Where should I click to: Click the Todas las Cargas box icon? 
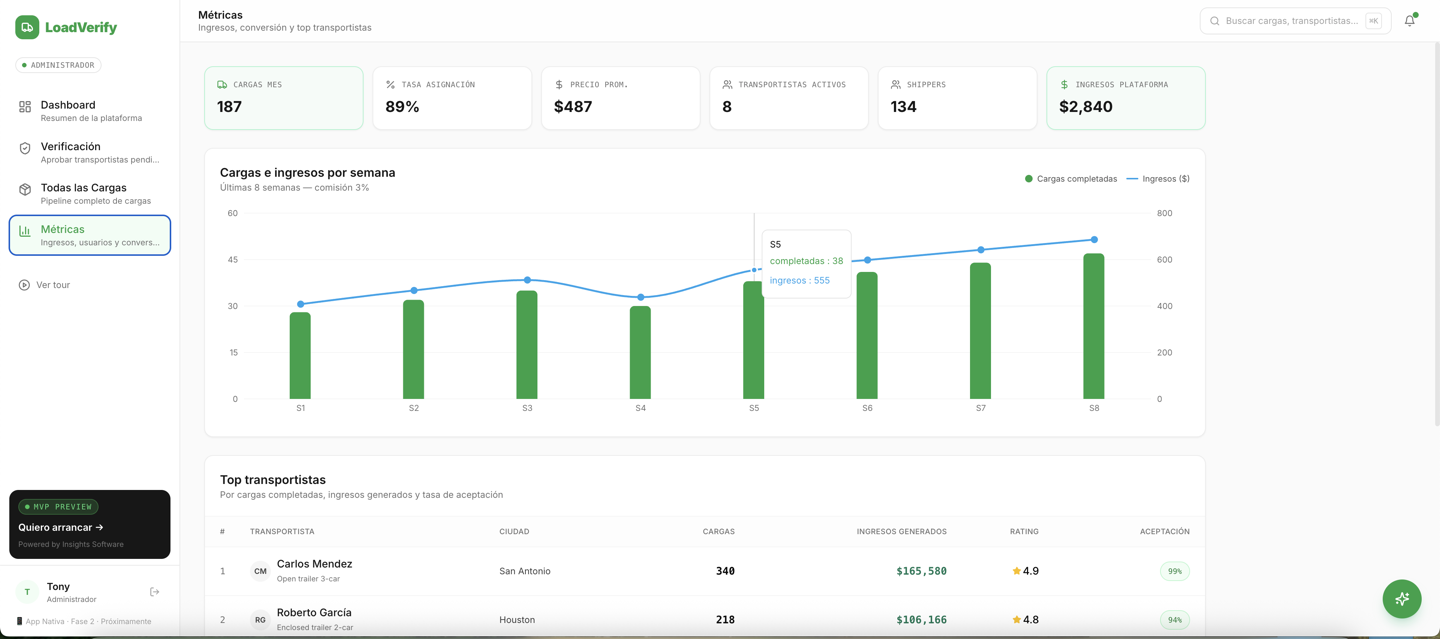[25, 189]
